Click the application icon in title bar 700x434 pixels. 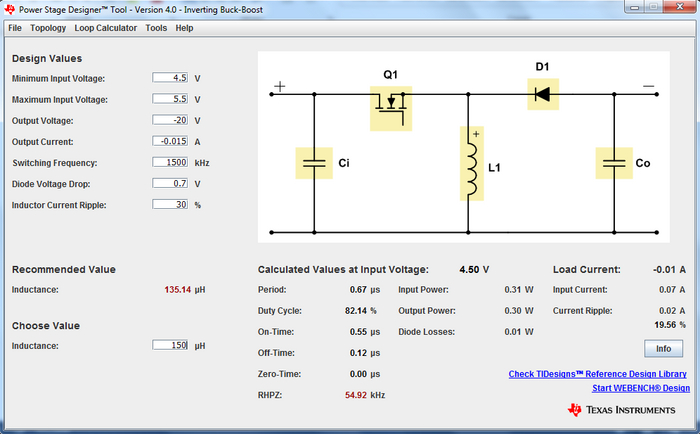point(10,8)
